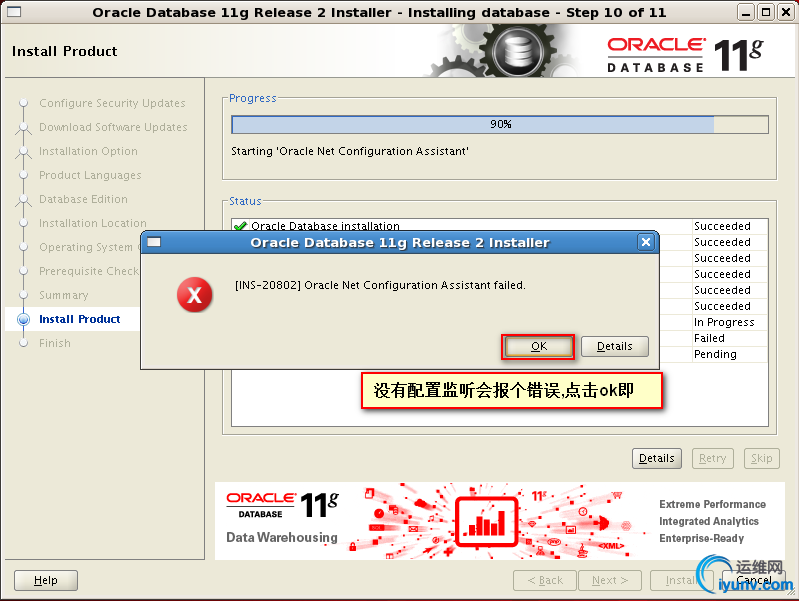Click the 90% progress bar
799x601 pixels.
[500, 124]
